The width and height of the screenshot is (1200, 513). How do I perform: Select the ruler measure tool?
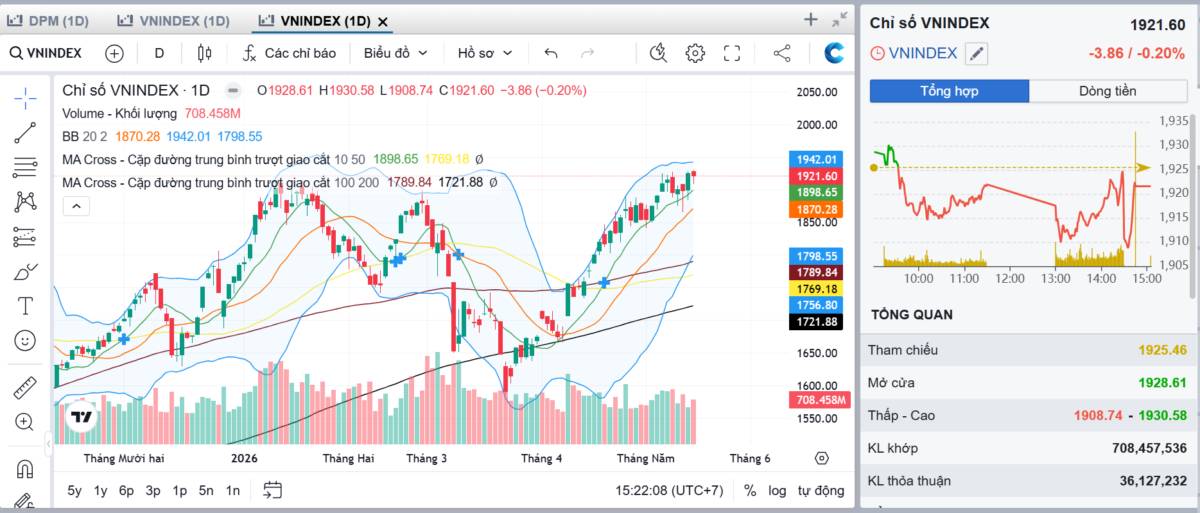pos(25,387)
